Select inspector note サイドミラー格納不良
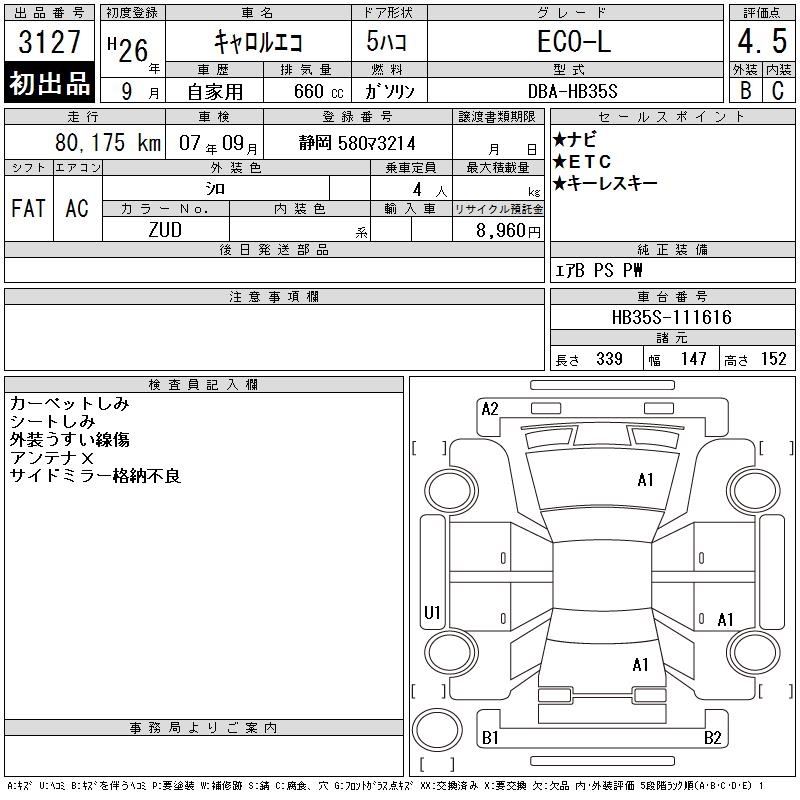 (x=95, y=476)
